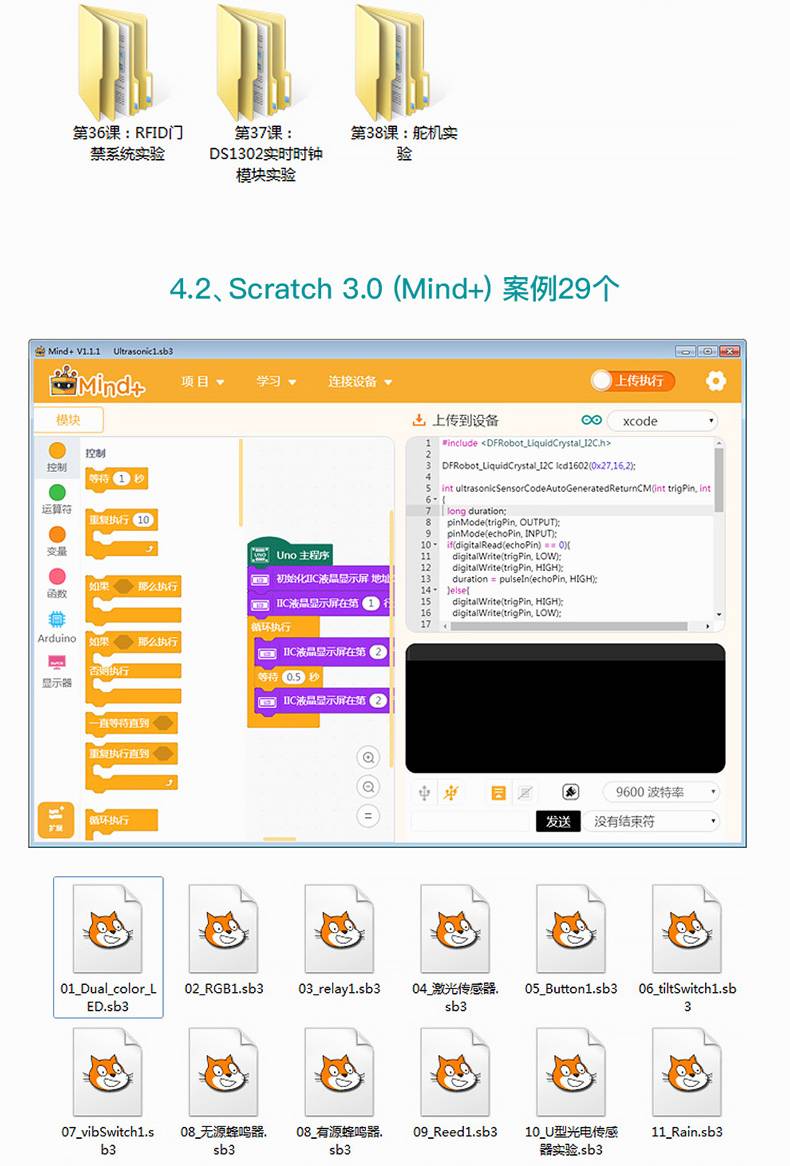The image size is (790, 1166).
Task: Edit the 0.5 seconds value in 等待 block
Action: [x=294, y=677]
